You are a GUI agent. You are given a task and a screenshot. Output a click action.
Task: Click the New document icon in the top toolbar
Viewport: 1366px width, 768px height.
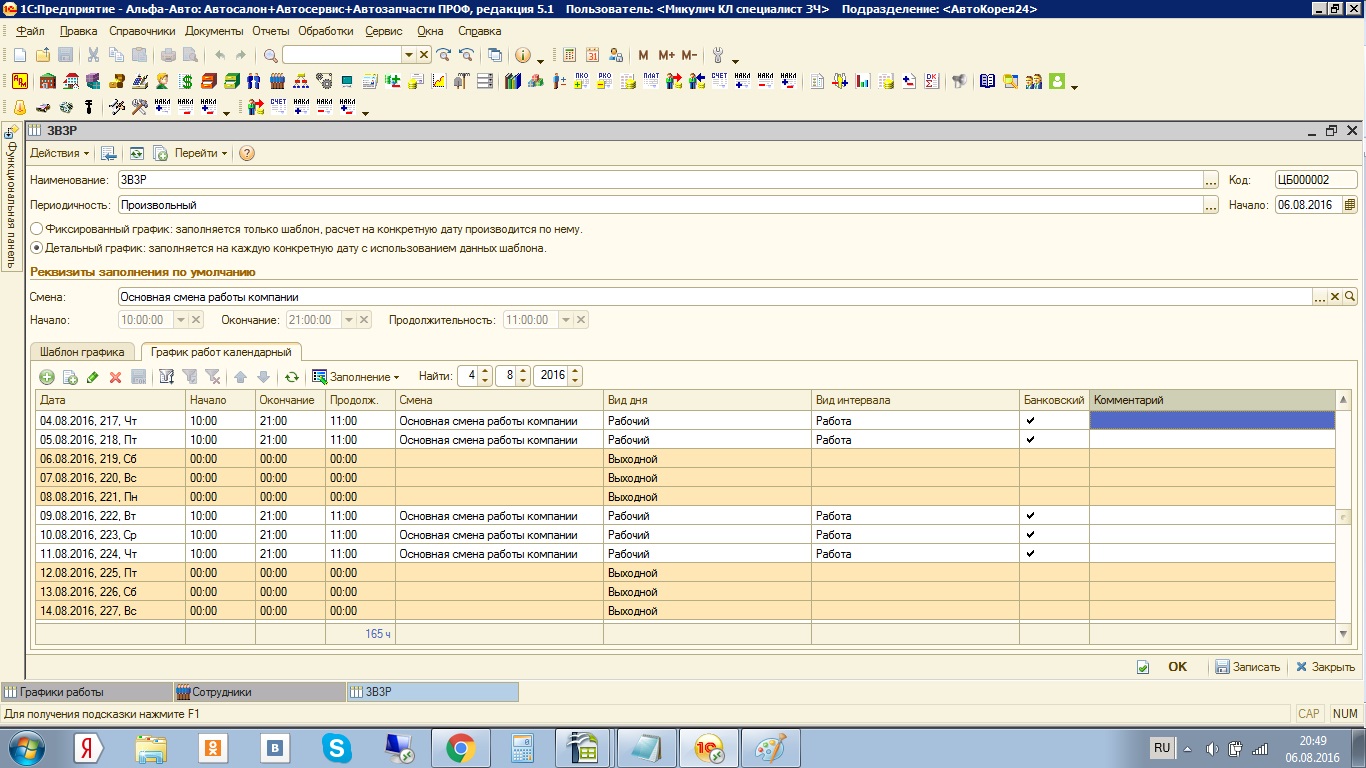[19, 55]
